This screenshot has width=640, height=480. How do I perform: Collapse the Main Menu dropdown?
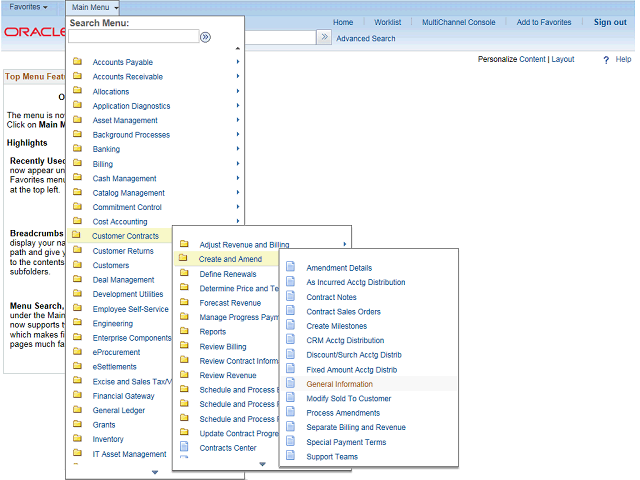click(95, 7)
